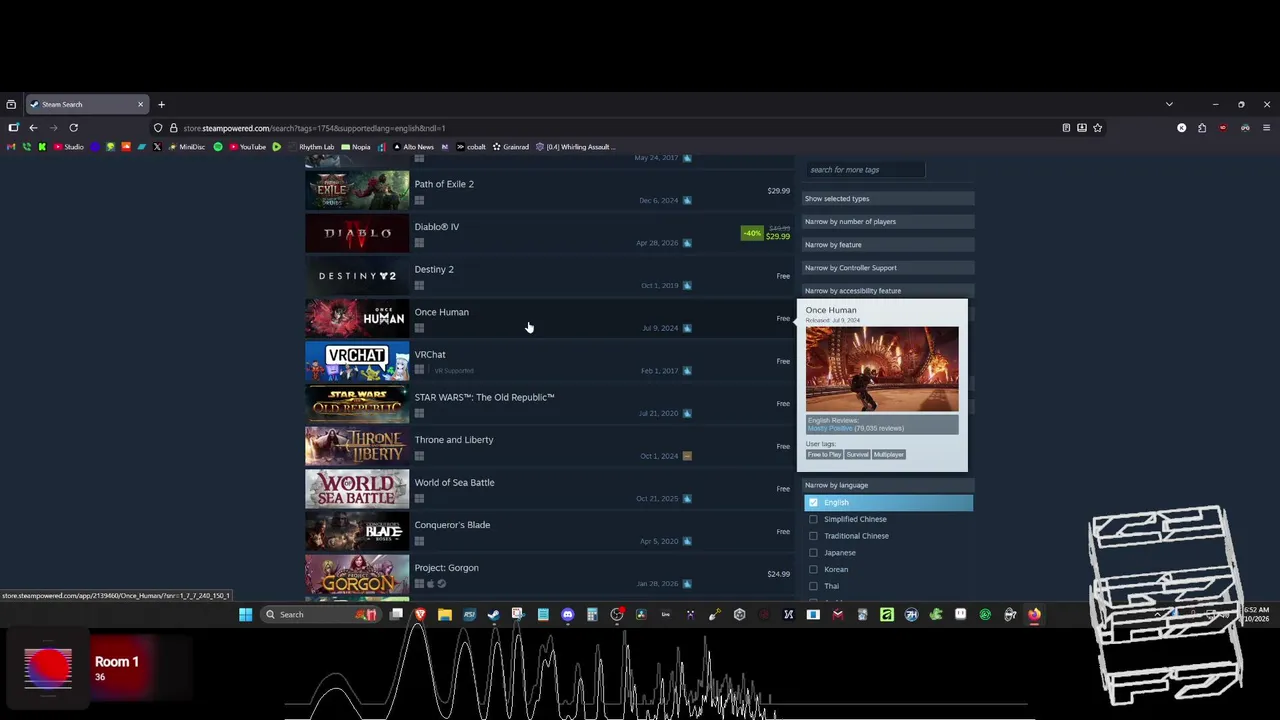
Task: Bookmark this page with the star icon
Action: click(1097, 128)
